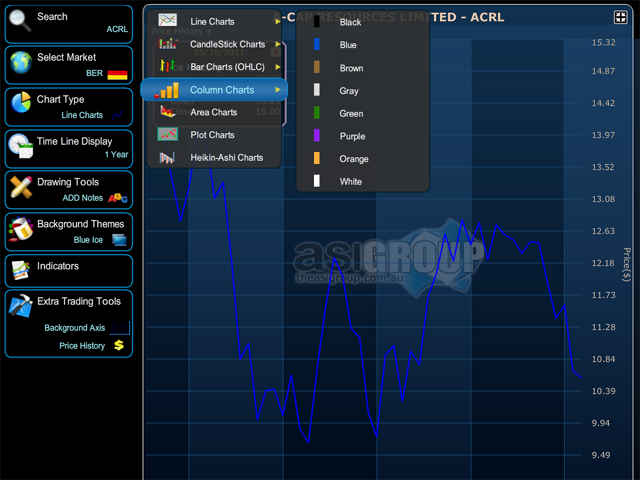Open the Time Line Display button

69,149
